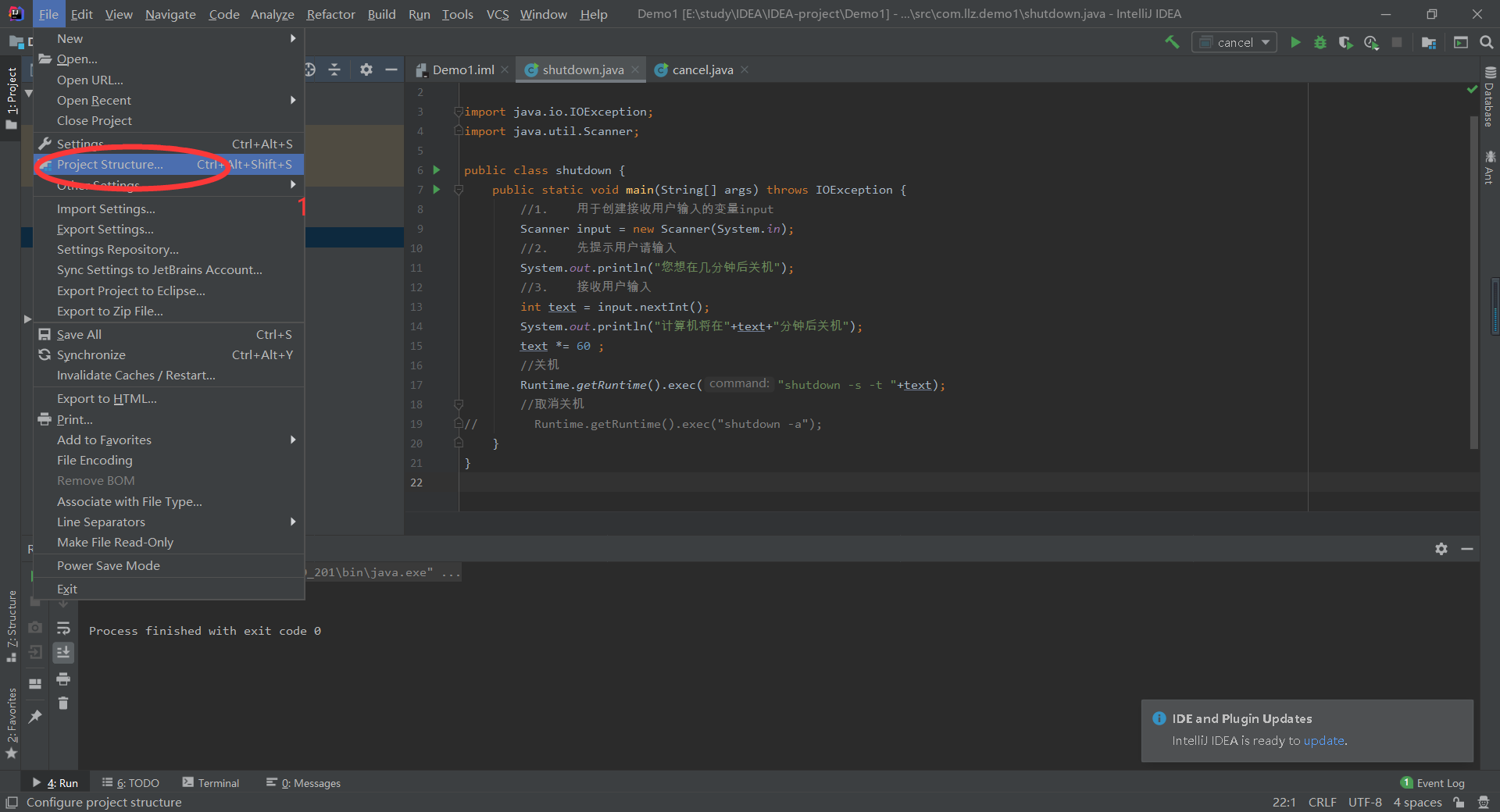Click the grey Stop square icon
Viewport: 1500px width, 812px height.
tap(1397, 42)
